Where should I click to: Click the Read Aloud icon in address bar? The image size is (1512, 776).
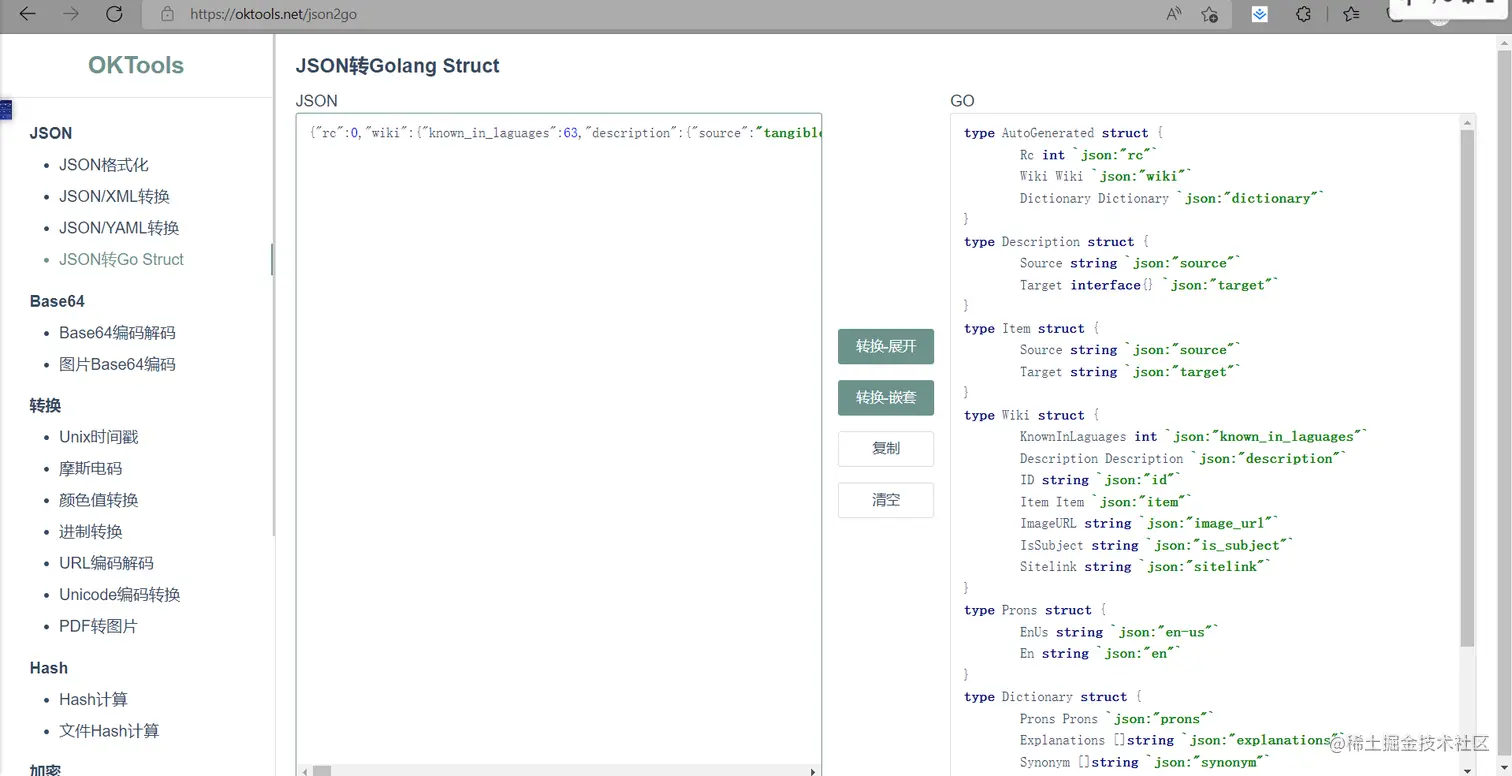click(1174, 14)
